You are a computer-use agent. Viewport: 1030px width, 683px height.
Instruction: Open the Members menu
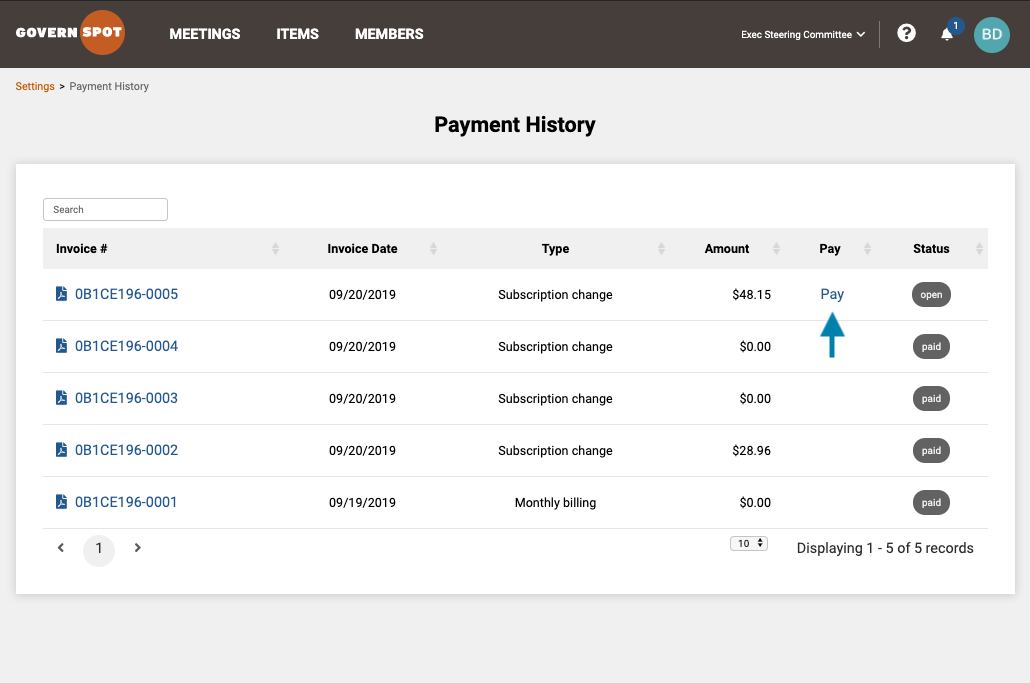[389, 33]
